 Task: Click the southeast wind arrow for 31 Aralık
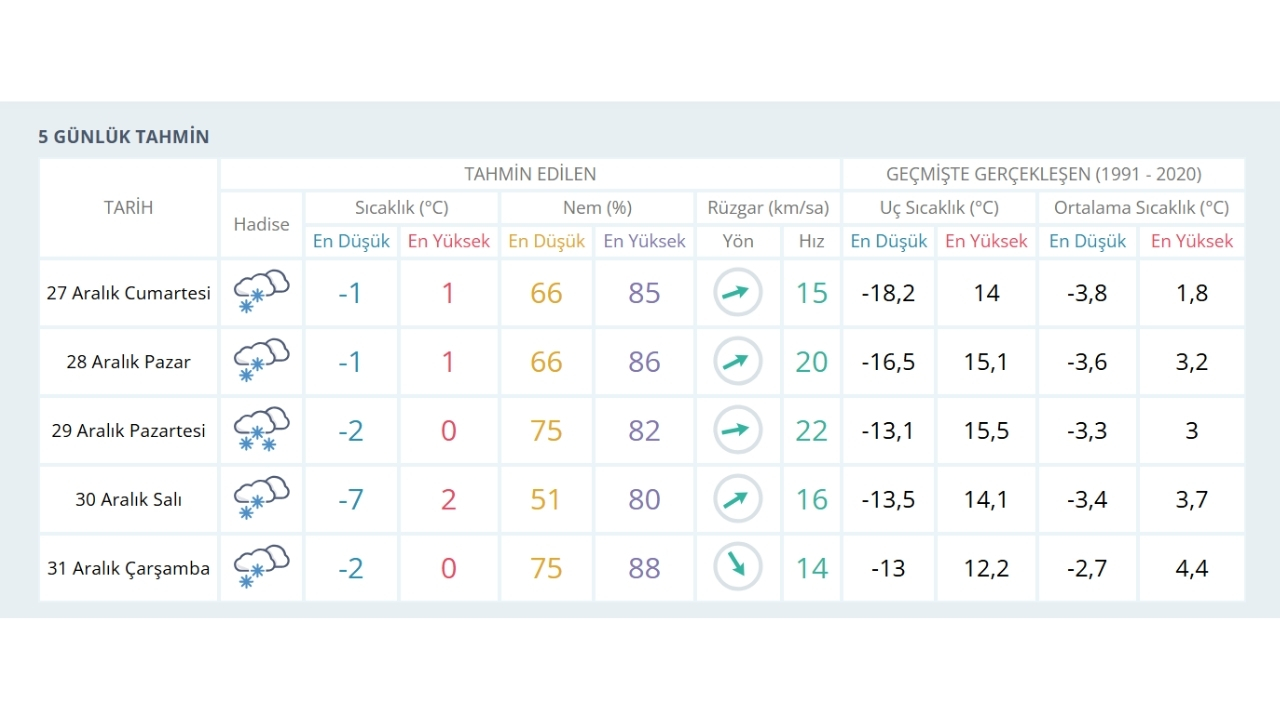pyautogui.click(x=737, y=568)
